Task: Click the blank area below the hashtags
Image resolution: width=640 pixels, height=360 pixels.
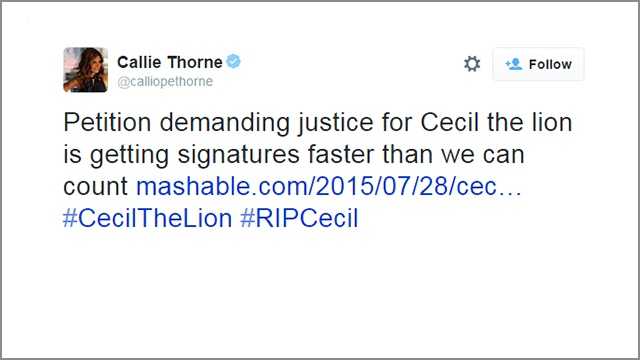Action: click(318, 290)
